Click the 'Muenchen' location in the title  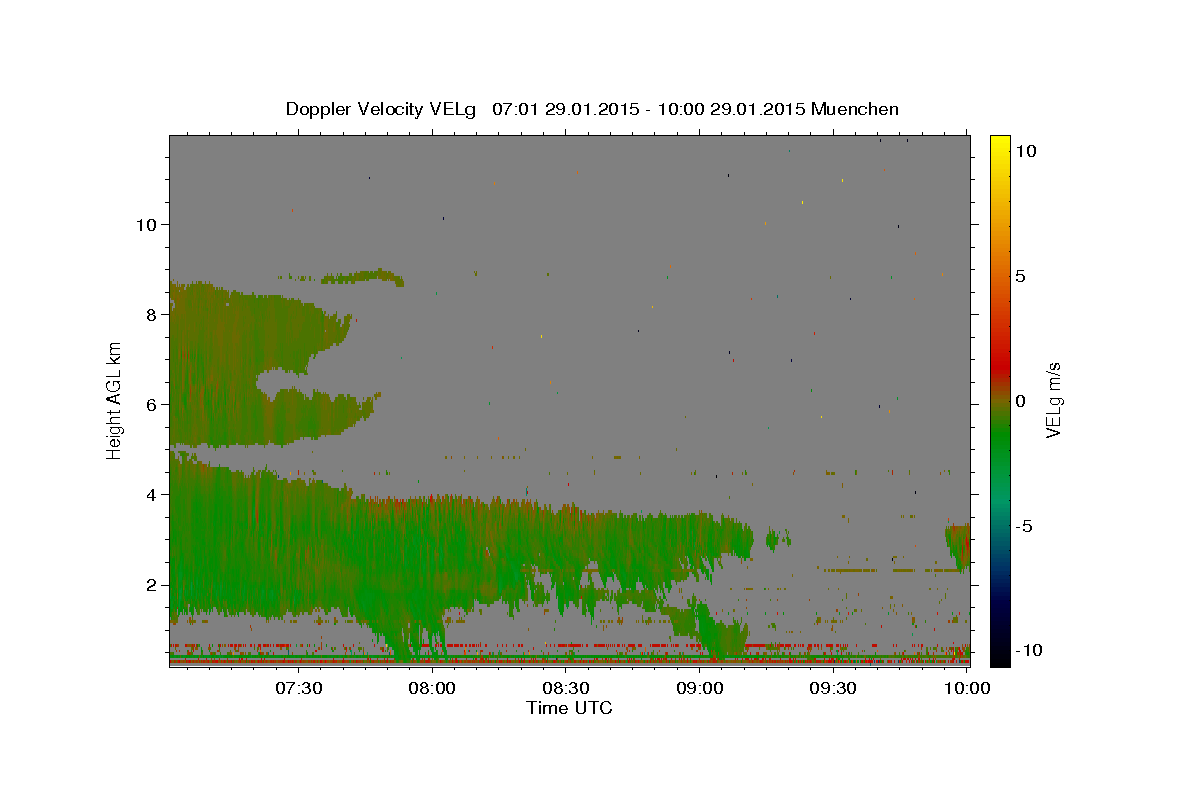point(855,109)
